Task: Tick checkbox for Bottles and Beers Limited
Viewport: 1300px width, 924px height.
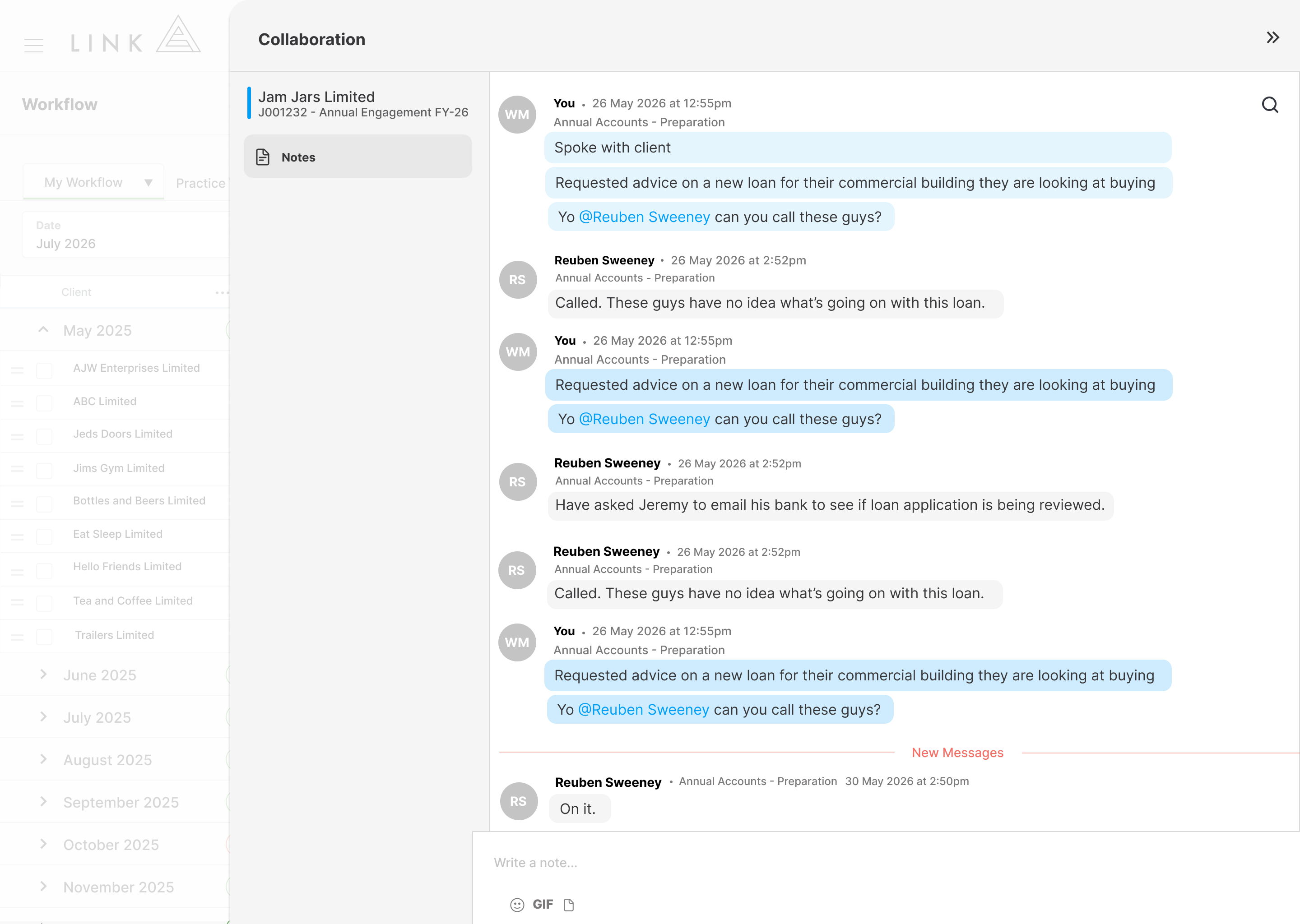Action: click(44, 504)
